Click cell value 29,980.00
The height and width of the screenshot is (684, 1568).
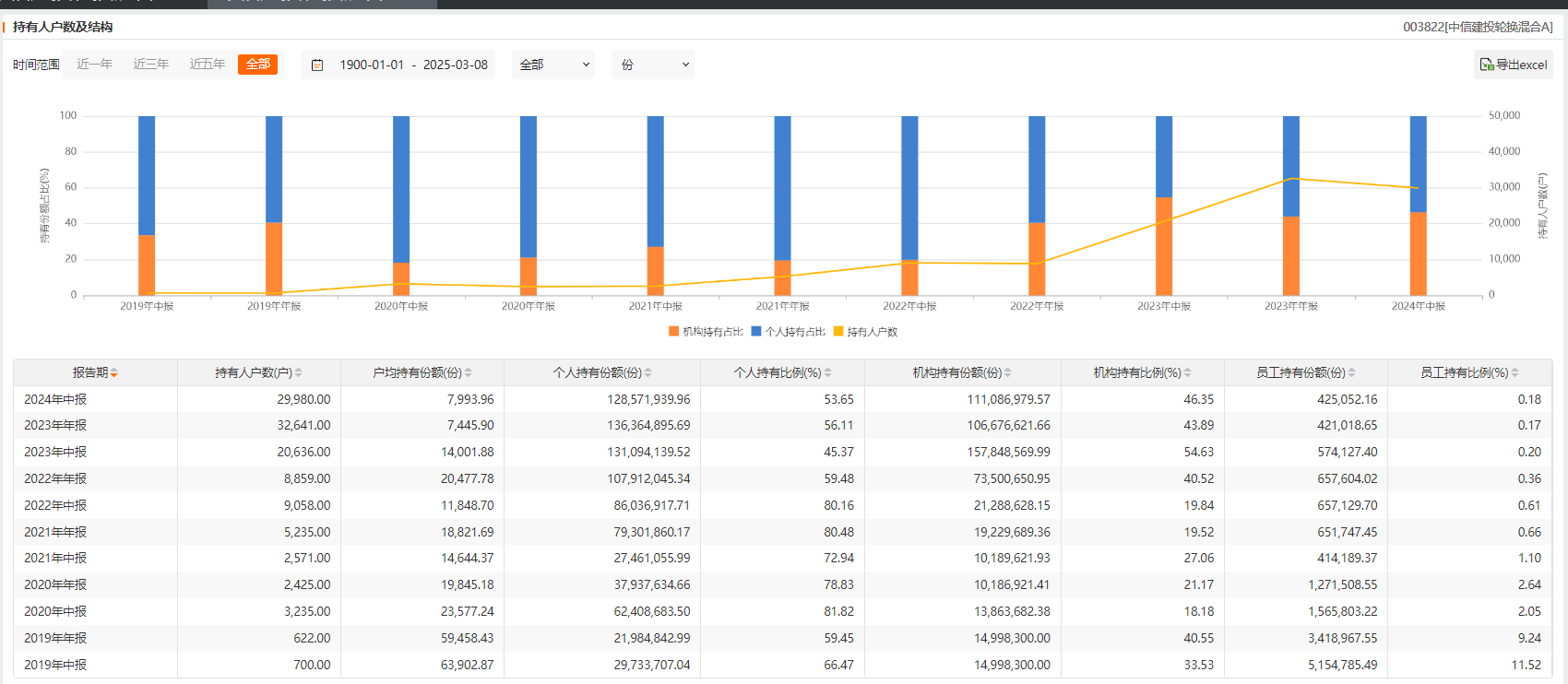pos(303,399)
